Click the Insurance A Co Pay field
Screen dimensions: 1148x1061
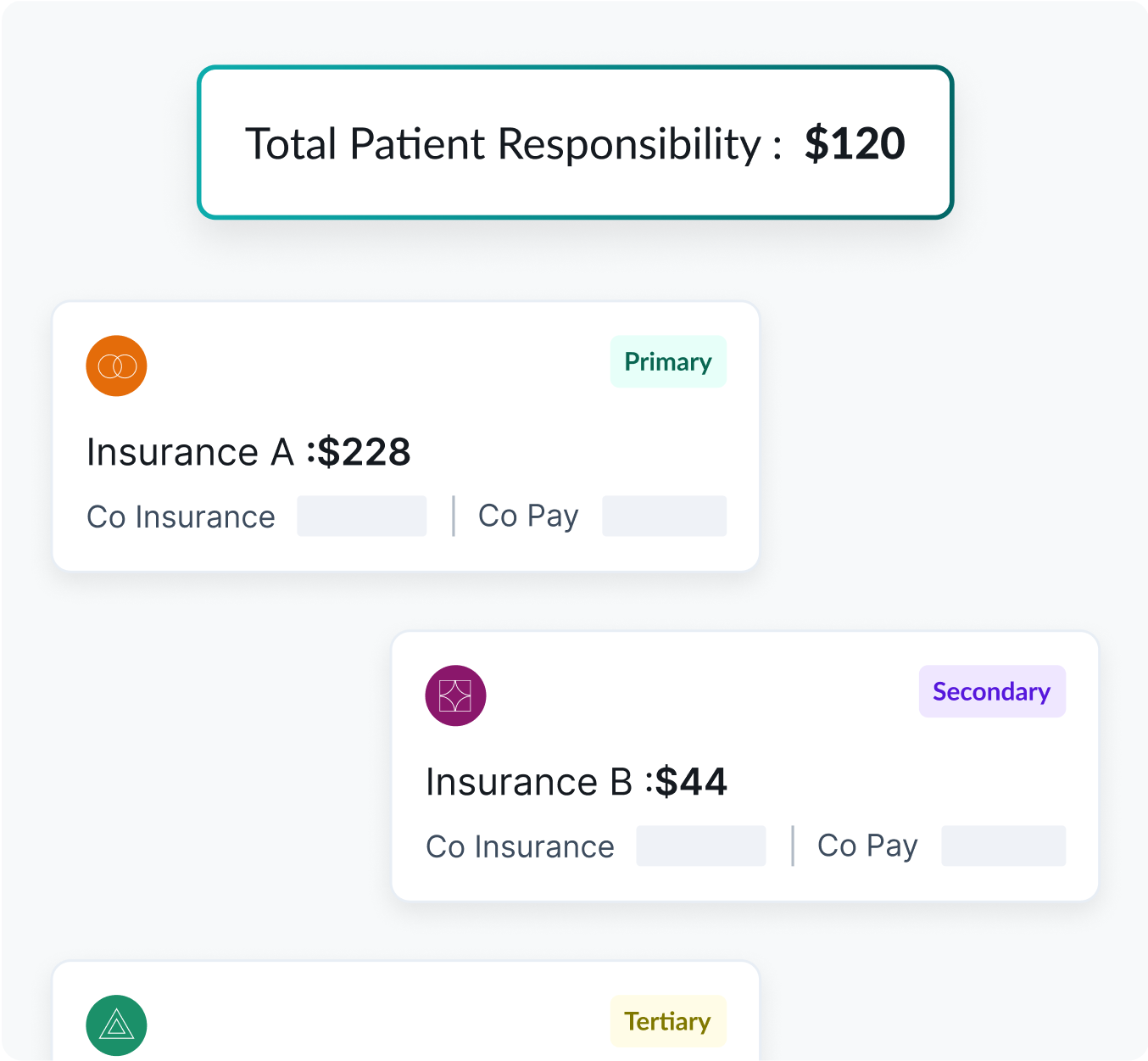point(664,516)
